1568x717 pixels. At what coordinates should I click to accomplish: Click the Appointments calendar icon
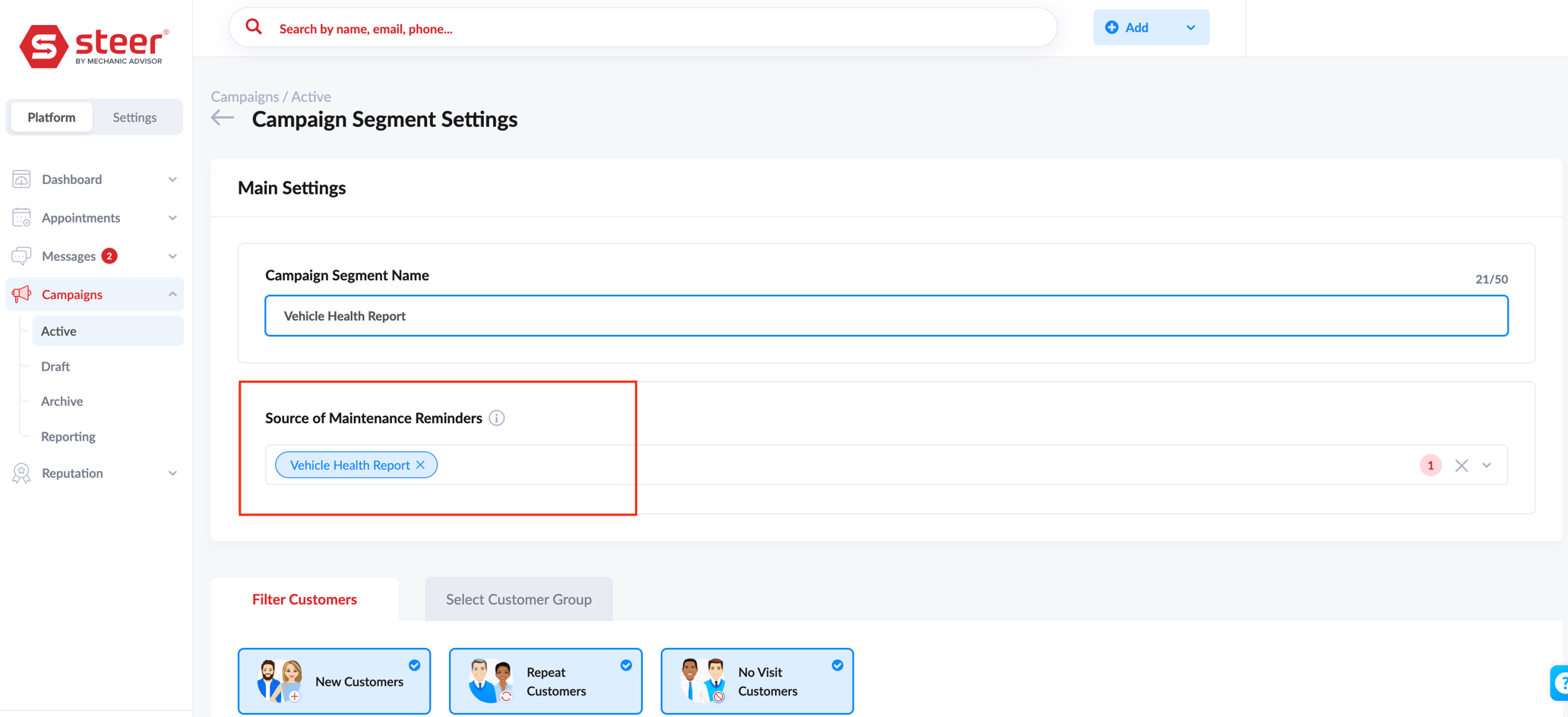click(x=21, y=217)
